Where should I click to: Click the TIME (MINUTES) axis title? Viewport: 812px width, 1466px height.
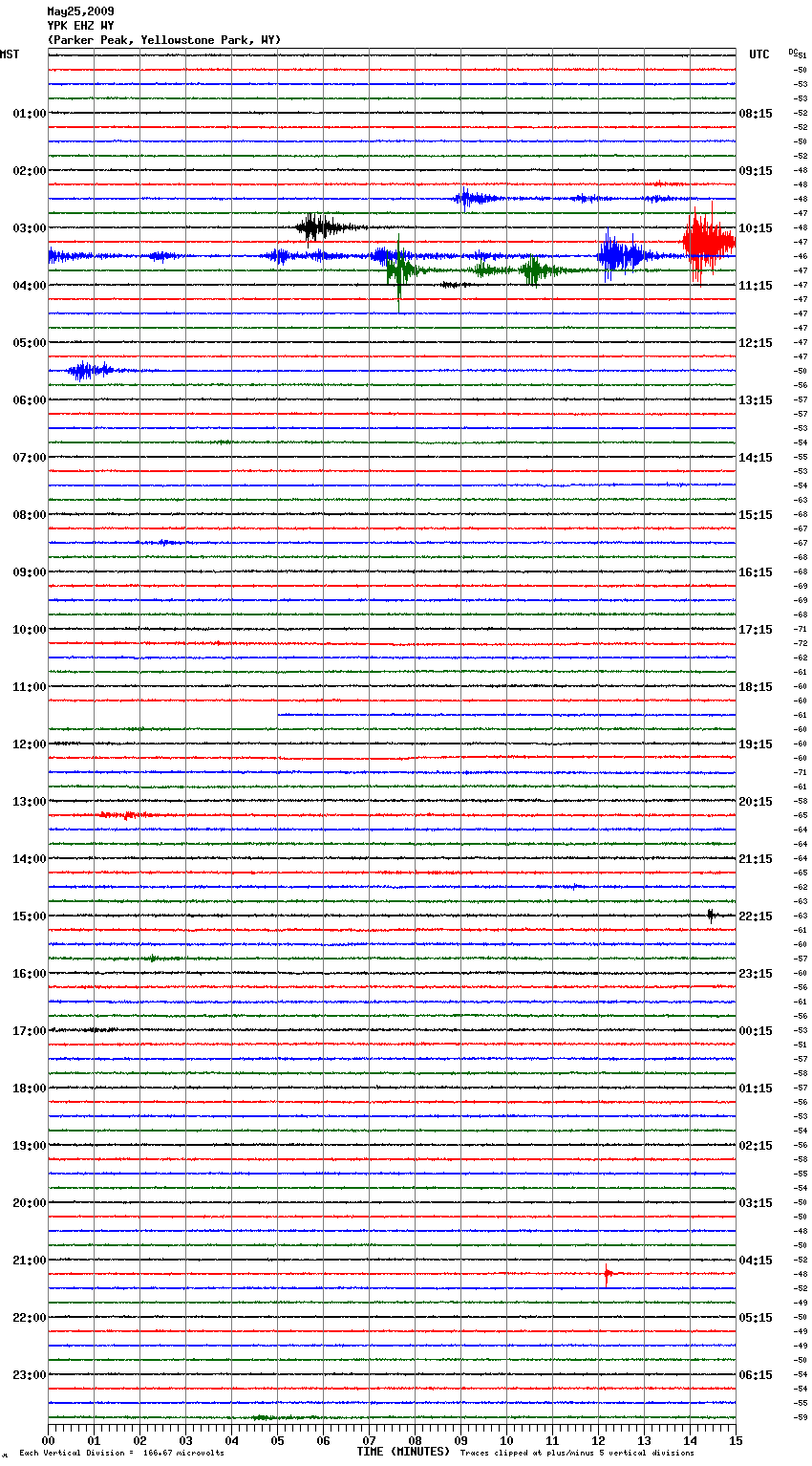(x=403, y=1452)
